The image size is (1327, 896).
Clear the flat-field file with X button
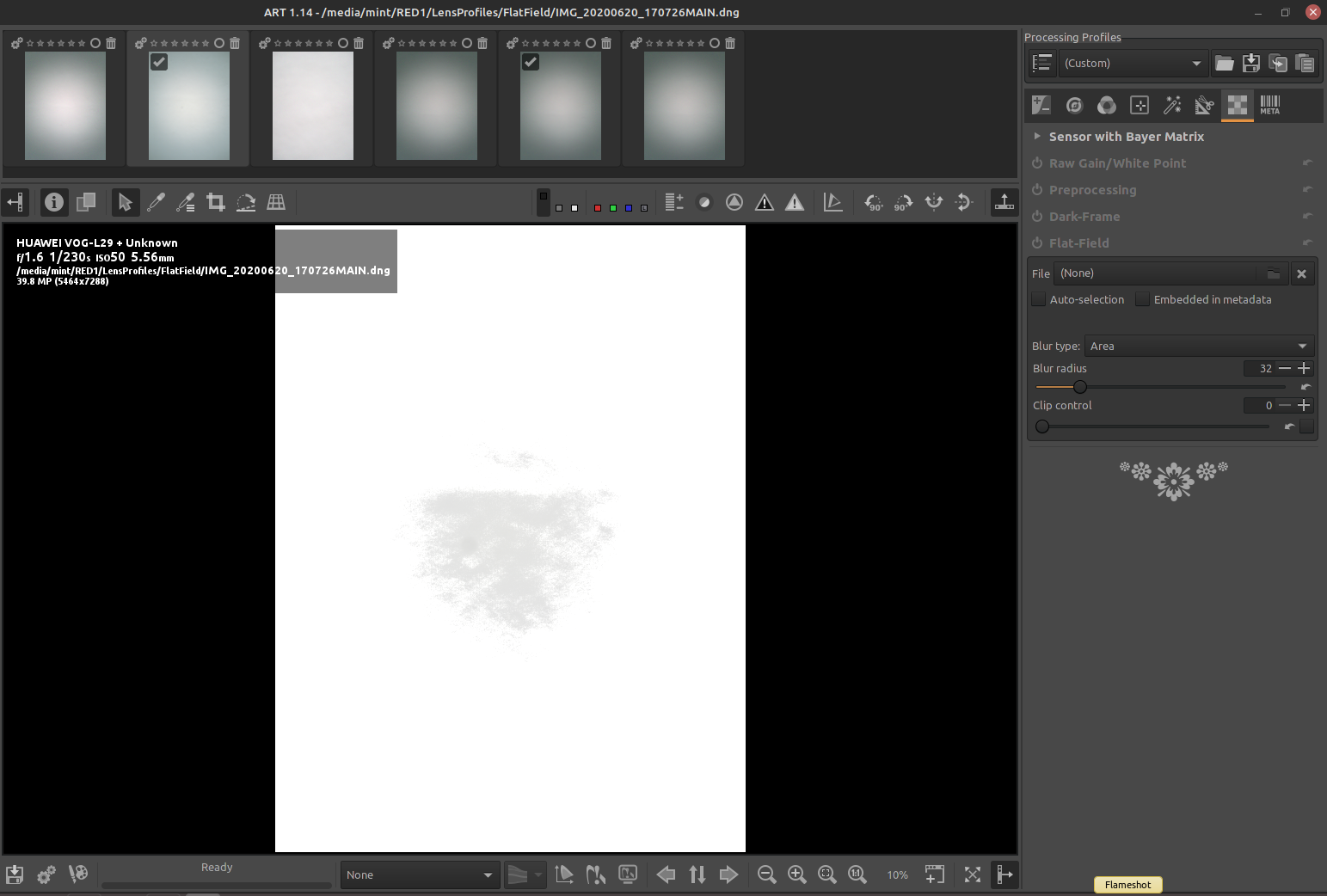(1301, 273)
